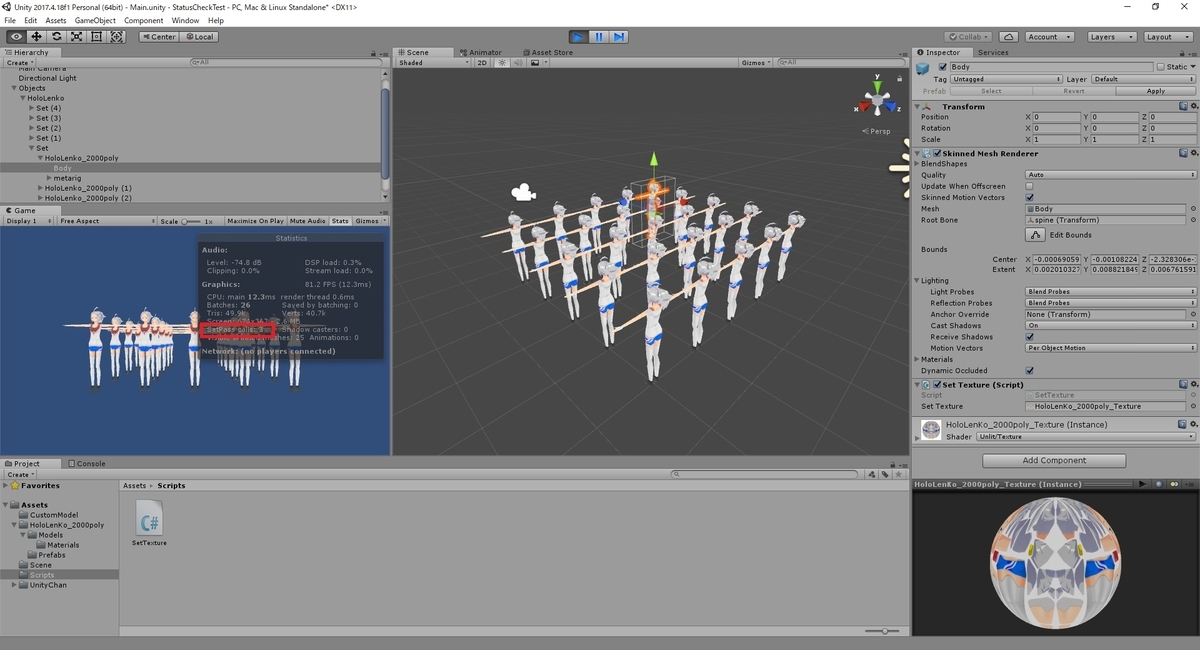Click the Edit Bounds icon button
This screenshot has width=1200, height=650.
1035,235
